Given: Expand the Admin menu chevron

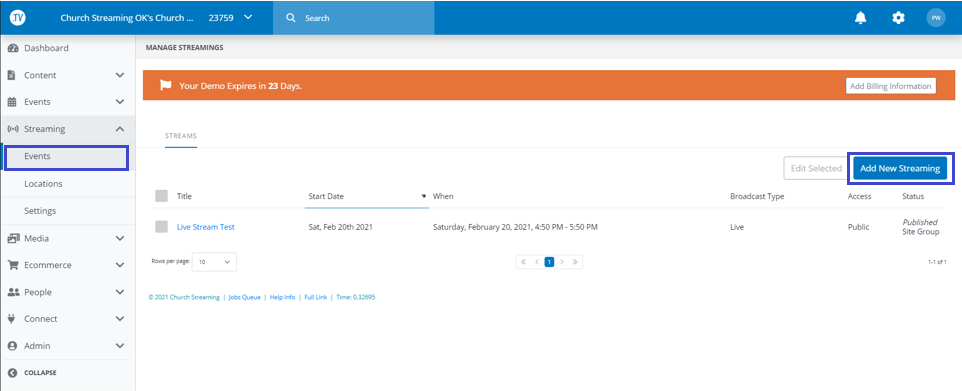Looking at the screenshot, I should pyautogui.click(x=120, y=346).
